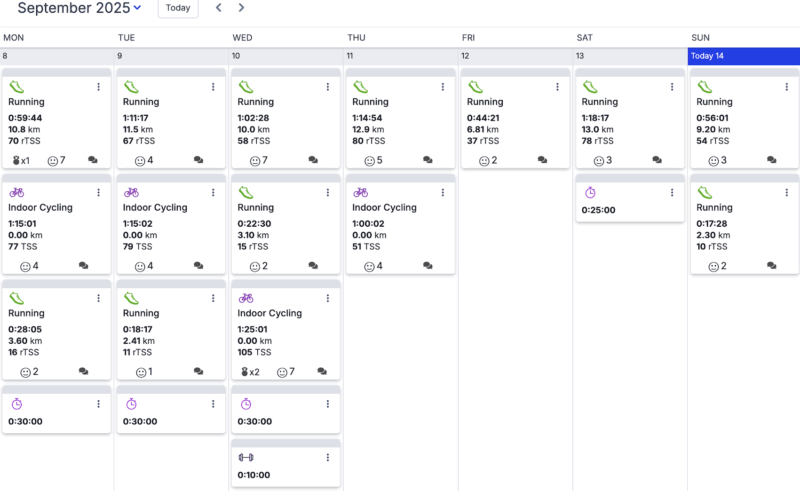Open comments on Sunday's 0:17:28 run
The width and height of the screenshot is (800, 491).
click(771, 266)
